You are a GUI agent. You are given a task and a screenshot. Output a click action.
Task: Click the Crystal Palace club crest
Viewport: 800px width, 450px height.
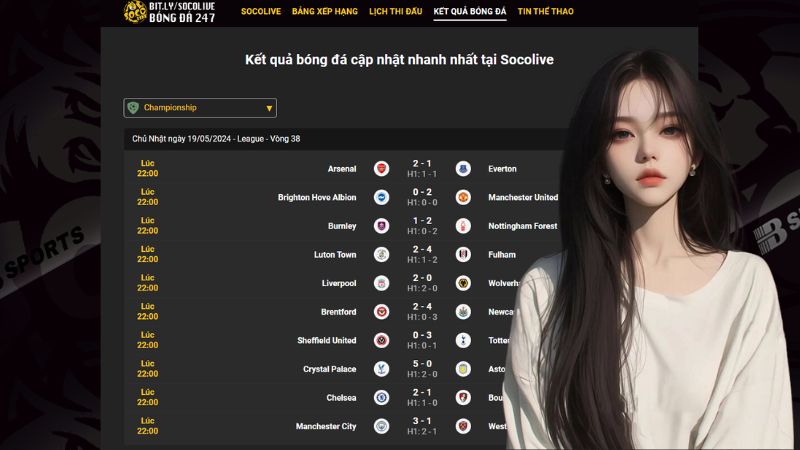[x=381, y=368]
